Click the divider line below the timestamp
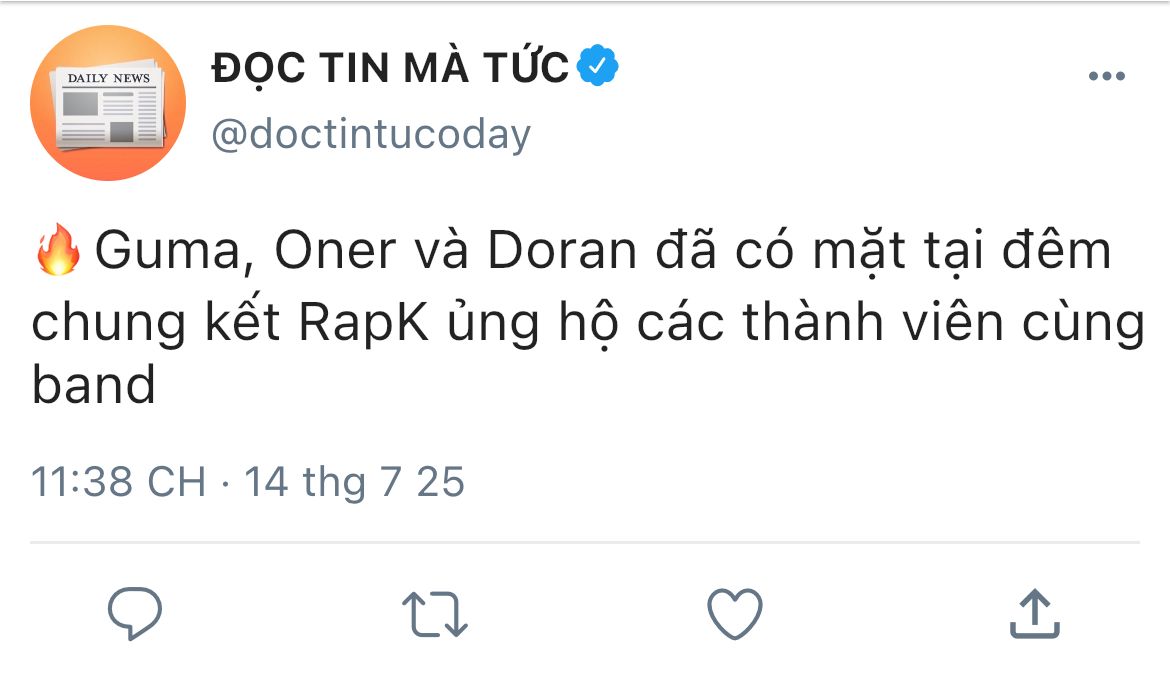The height and width of the screenshot is (682, 1170). (x=585, y=542)
